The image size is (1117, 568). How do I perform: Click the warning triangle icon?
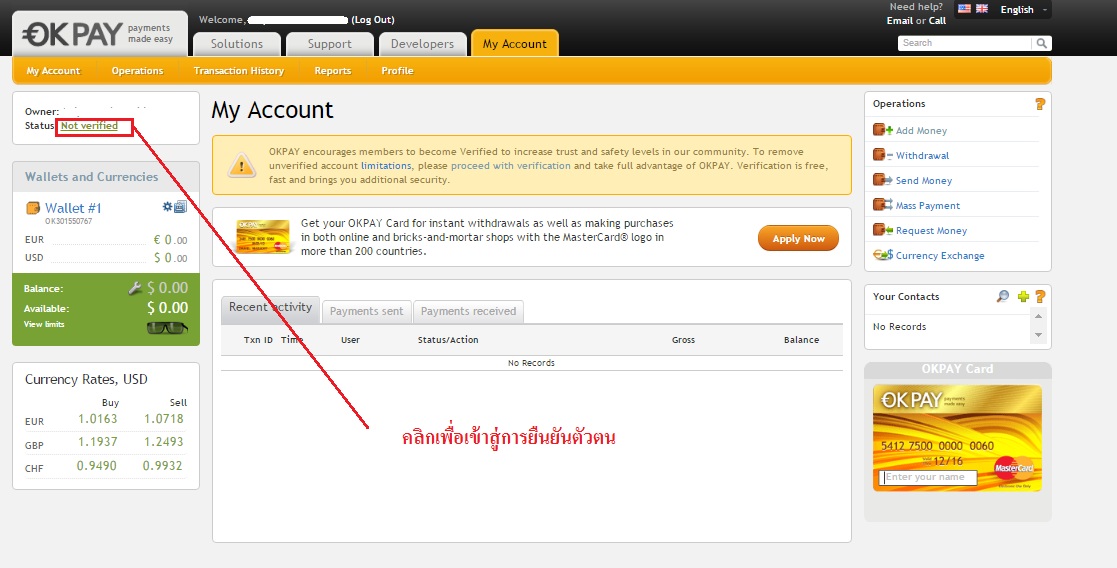coord(241,166)
